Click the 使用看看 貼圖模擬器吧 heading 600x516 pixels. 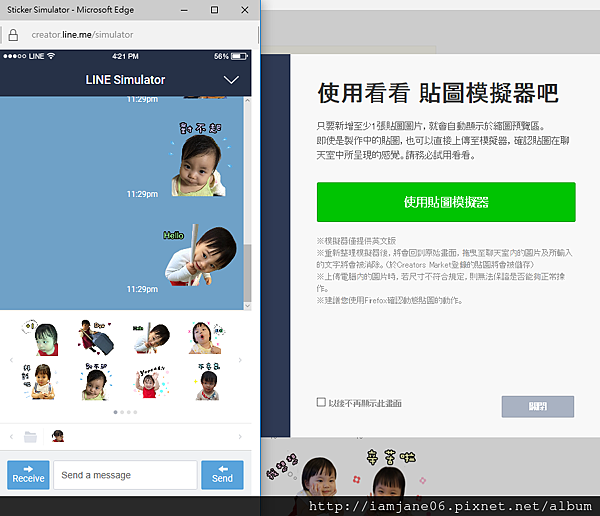pyautogui.click(x=438, y=93)
